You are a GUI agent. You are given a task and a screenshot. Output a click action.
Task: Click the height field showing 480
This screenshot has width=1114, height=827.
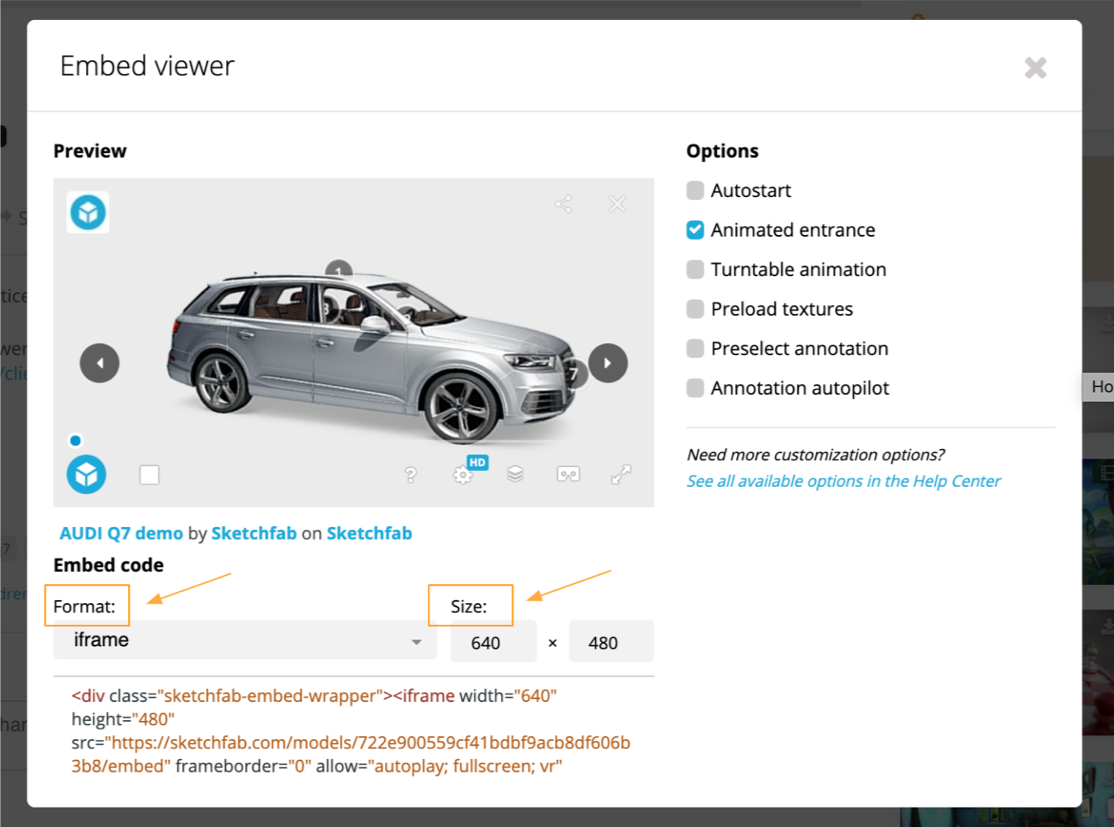[x=611, y=642]
